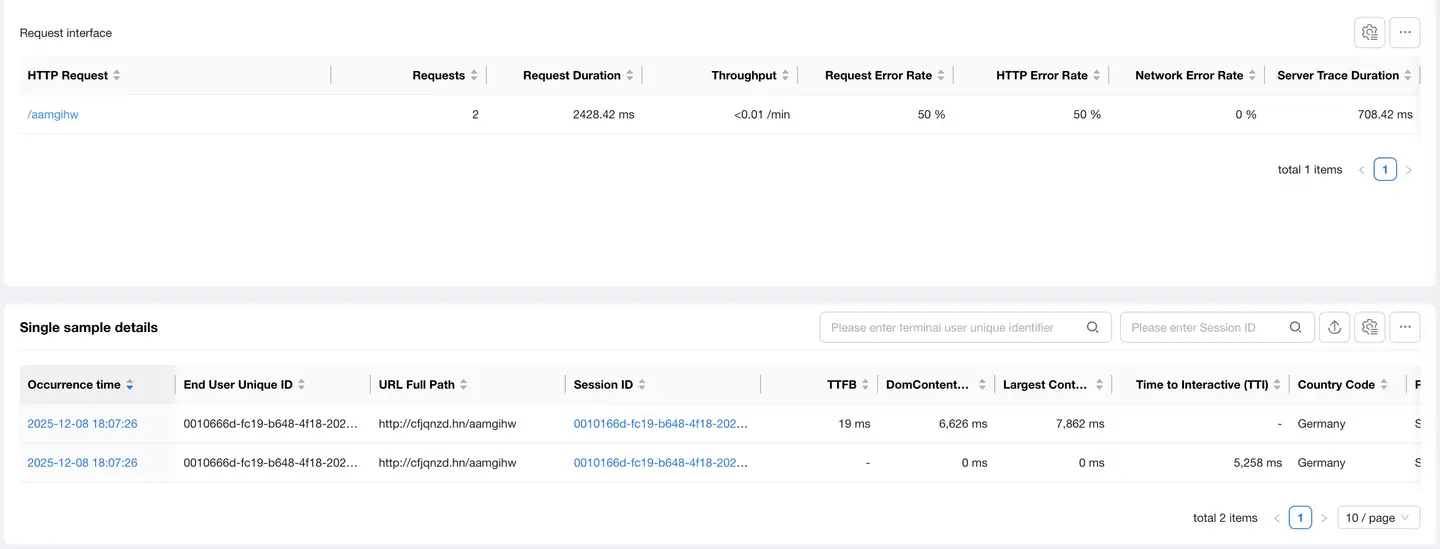1440x549 pixels.
Task: Go to next page in Single sample details
Action: tap(1324, 518)
